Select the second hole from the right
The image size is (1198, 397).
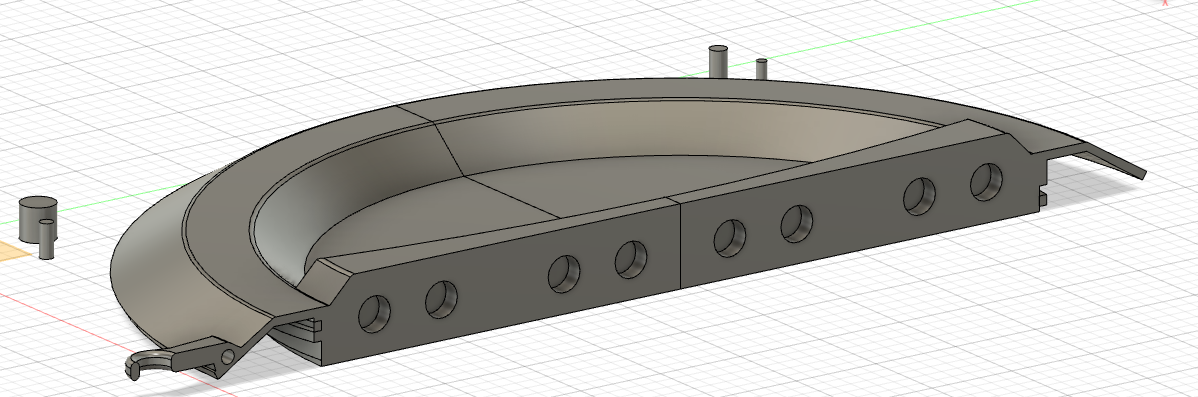919,196
